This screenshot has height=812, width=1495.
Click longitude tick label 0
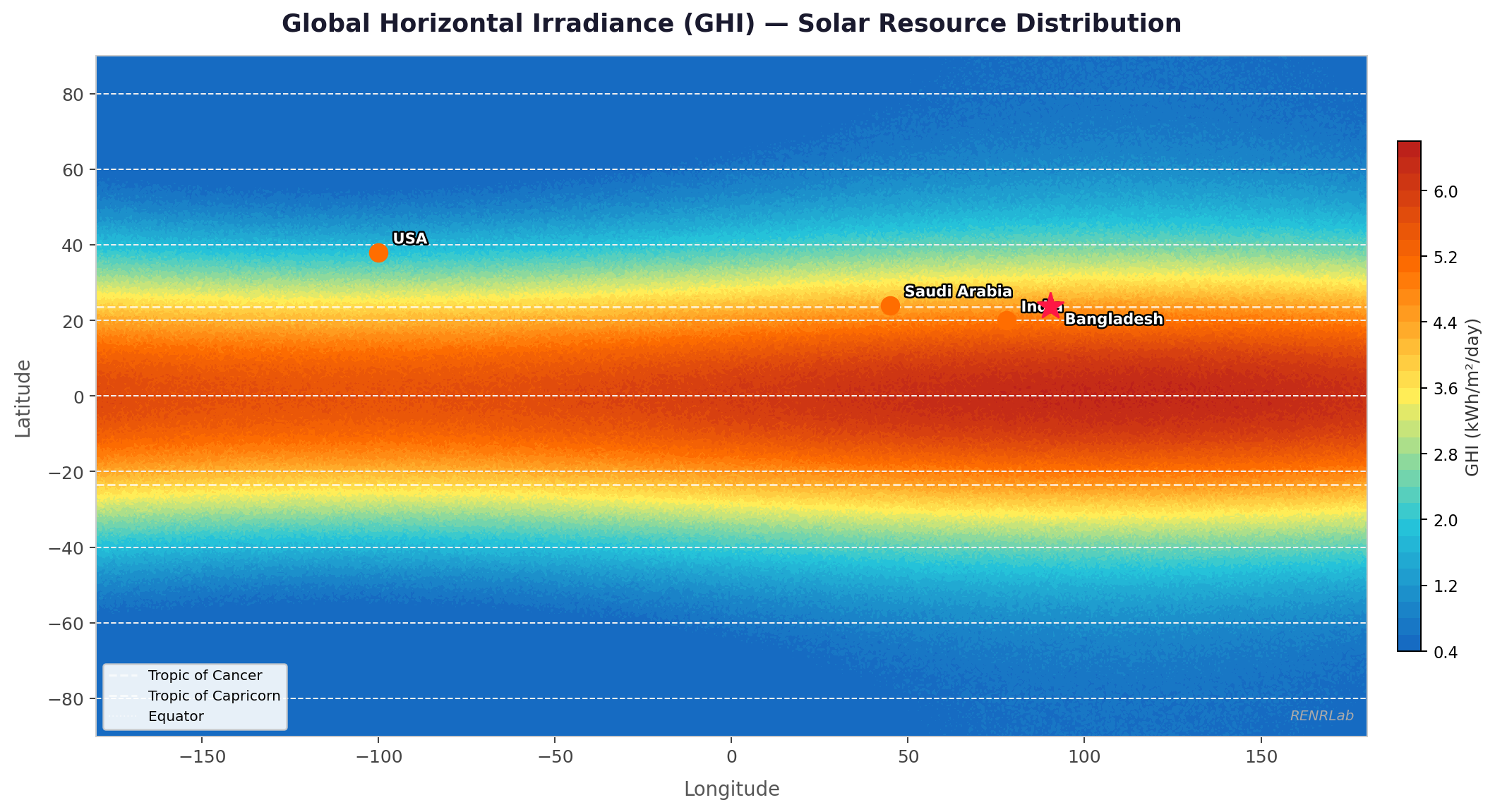coord(731,757)
